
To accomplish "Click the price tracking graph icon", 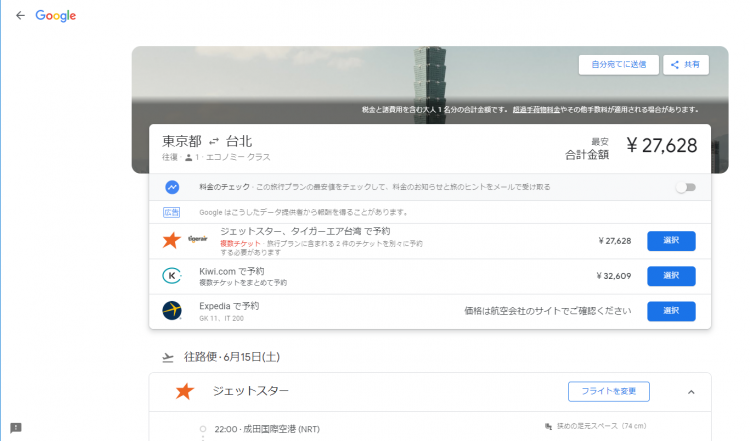I will pos(172,187).
